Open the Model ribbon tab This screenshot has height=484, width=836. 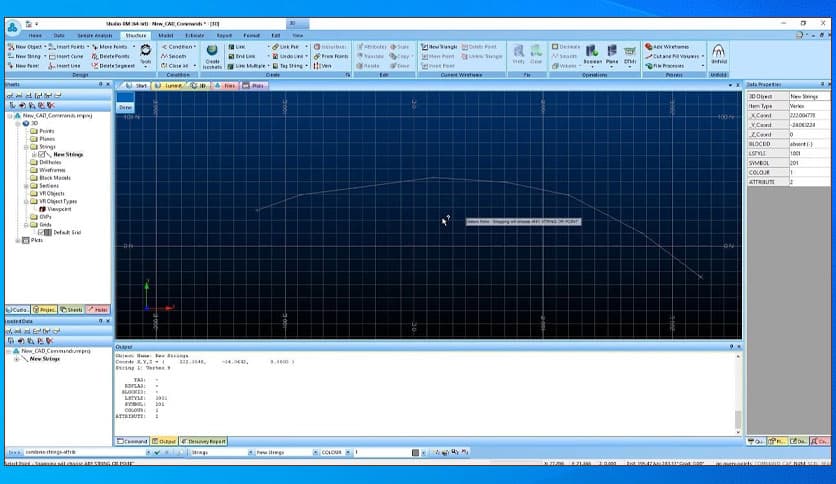coord(166,36)
